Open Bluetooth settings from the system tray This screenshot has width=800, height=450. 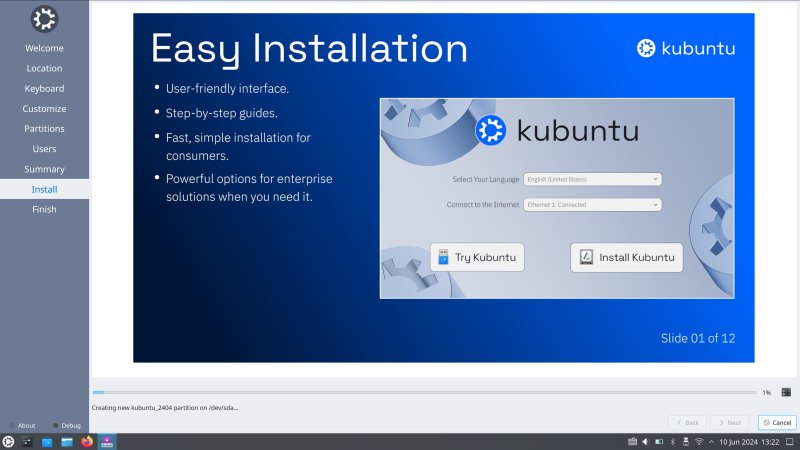pyautogui.click(x=672, y=442)
